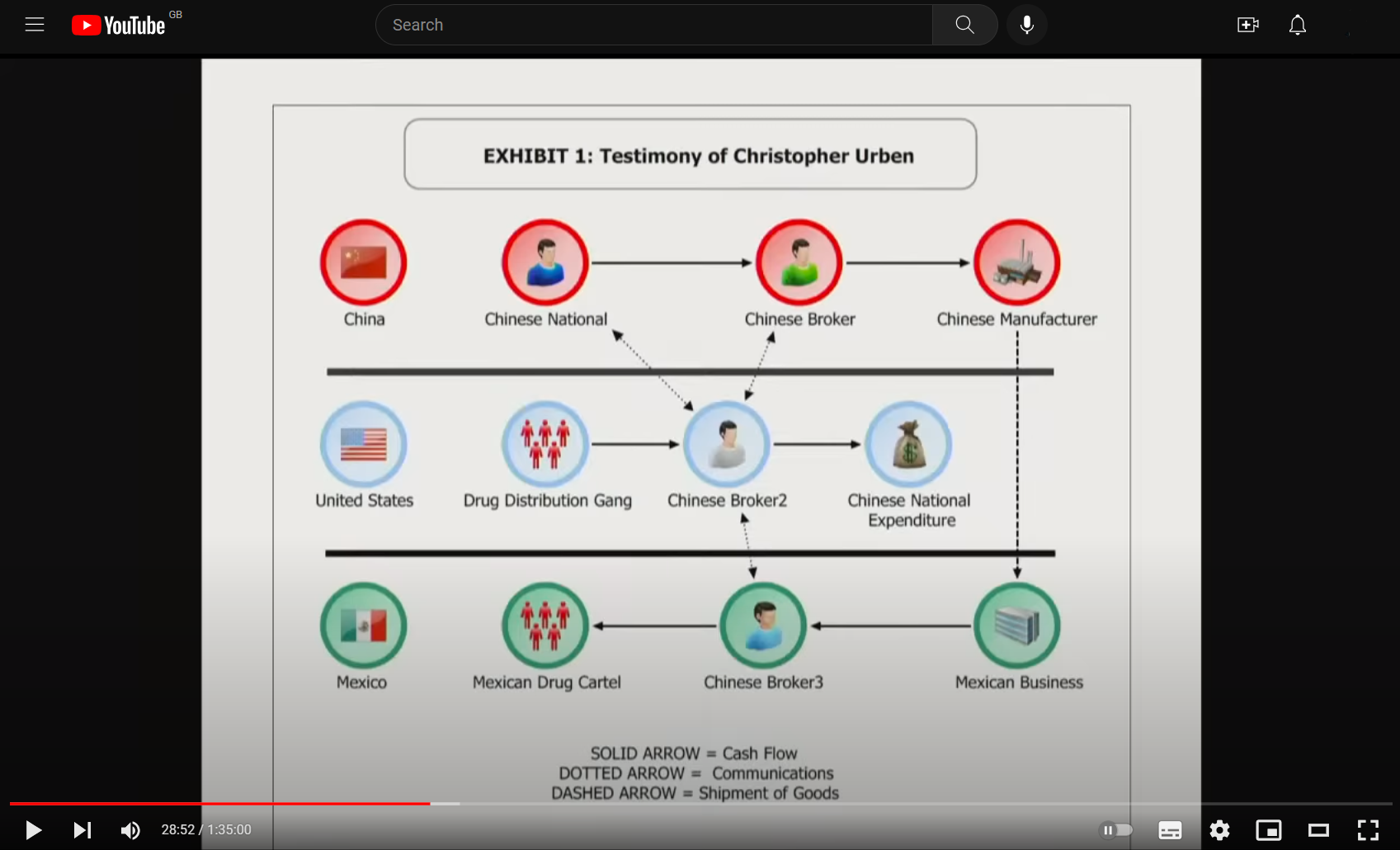Open the YouTube home logo
The height and width of the screenshot is (850, 1400).
(x=119, y=25)
